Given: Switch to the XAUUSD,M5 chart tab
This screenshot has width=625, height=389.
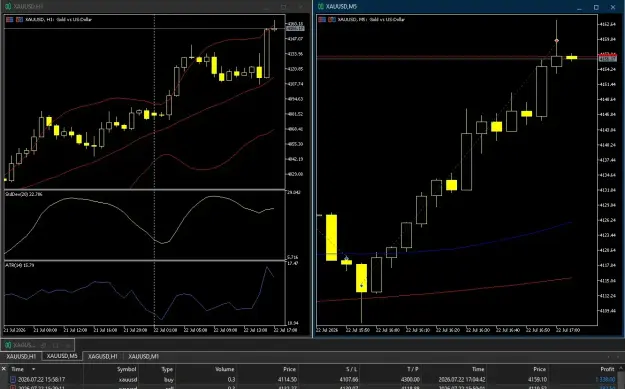Looking at the screenshot, I should pyautogui.click(x=62, y=356).
